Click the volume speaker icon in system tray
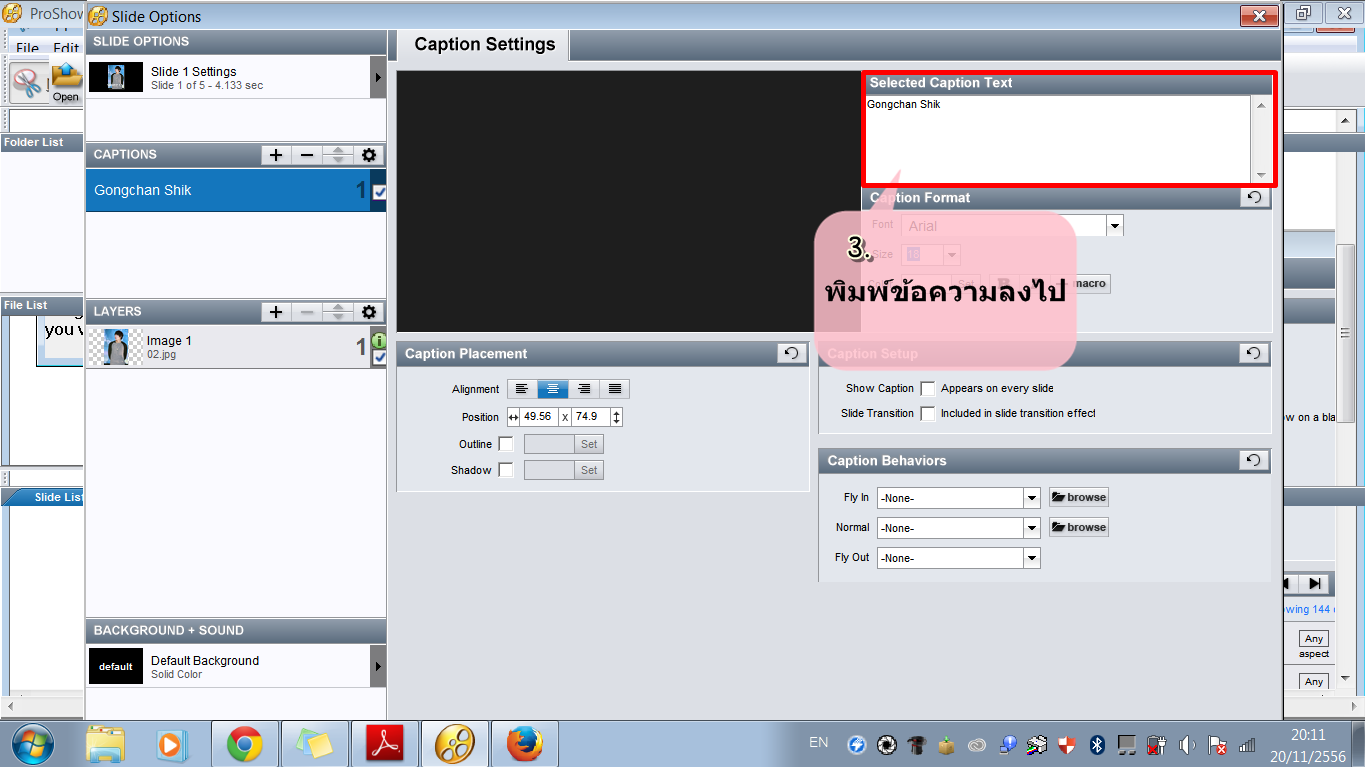 pyautogui.click(x=1187, y=745)
